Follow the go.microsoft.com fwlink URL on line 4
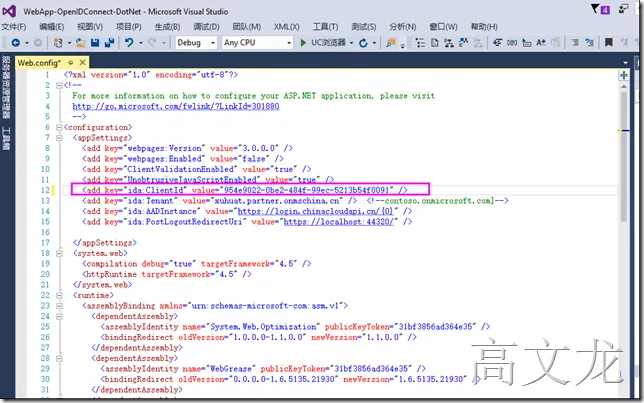The height and width of the screenshot is (403, 644). [x=176, y=106]
